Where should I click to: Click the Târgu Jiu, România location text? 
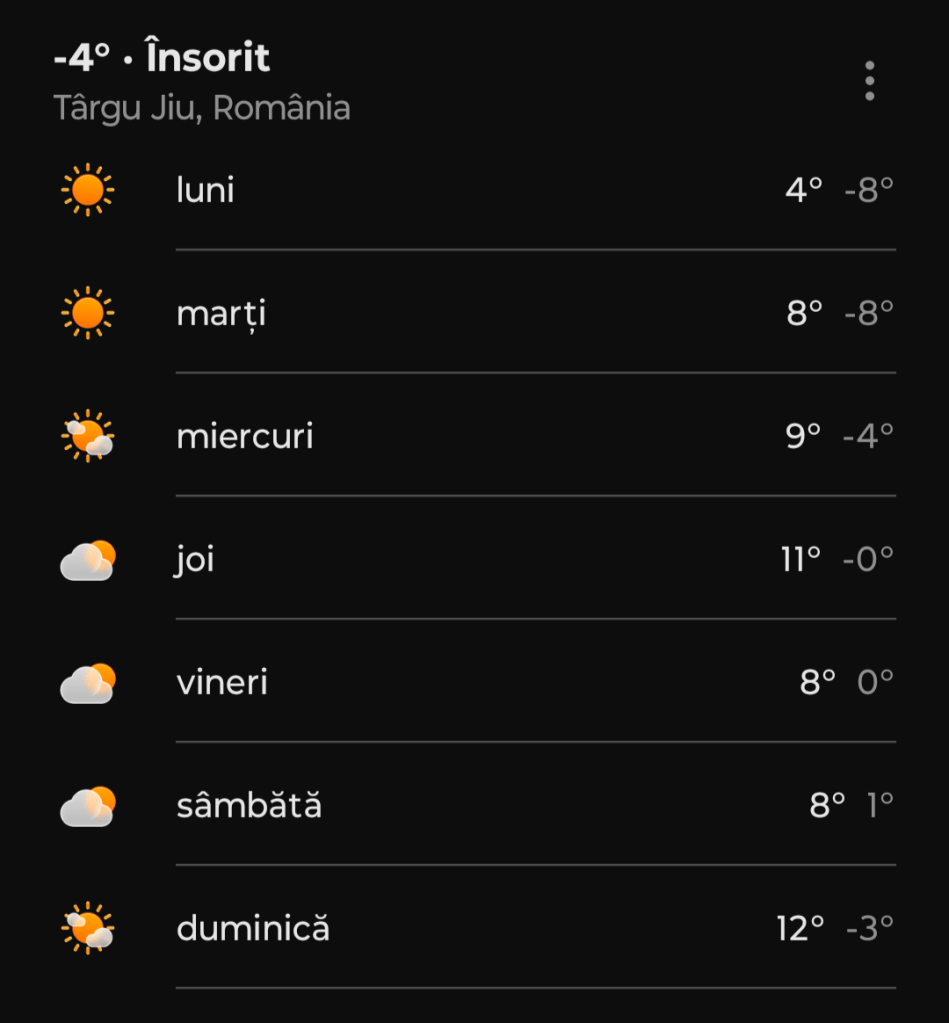pyautogui.click(x=202, y=108)
